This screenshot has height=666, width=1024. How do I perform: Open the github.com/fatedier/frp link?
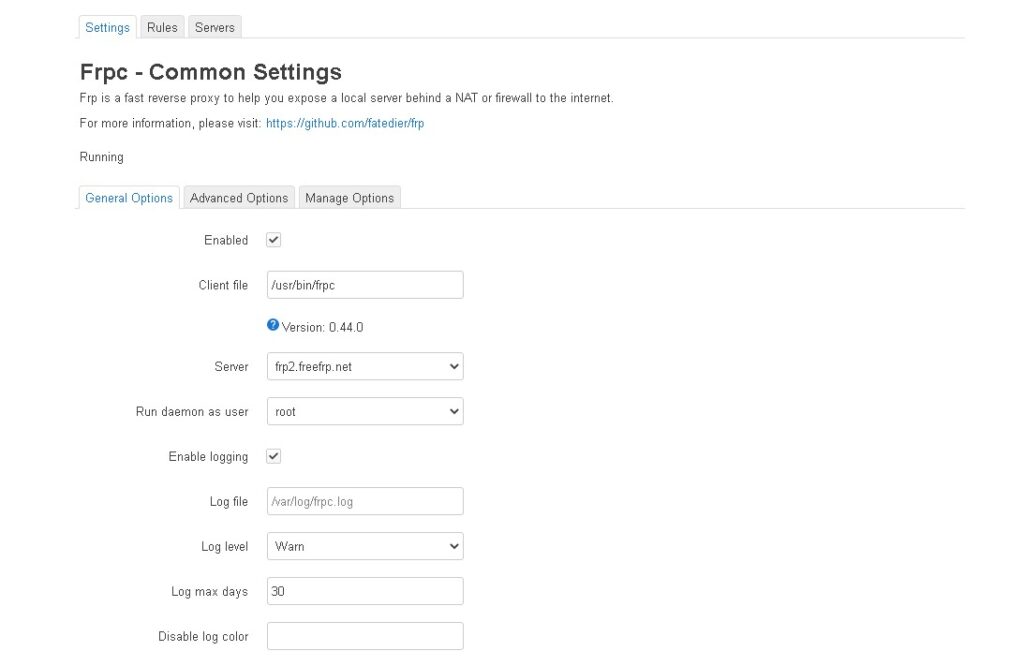click(x=345, y=123)
